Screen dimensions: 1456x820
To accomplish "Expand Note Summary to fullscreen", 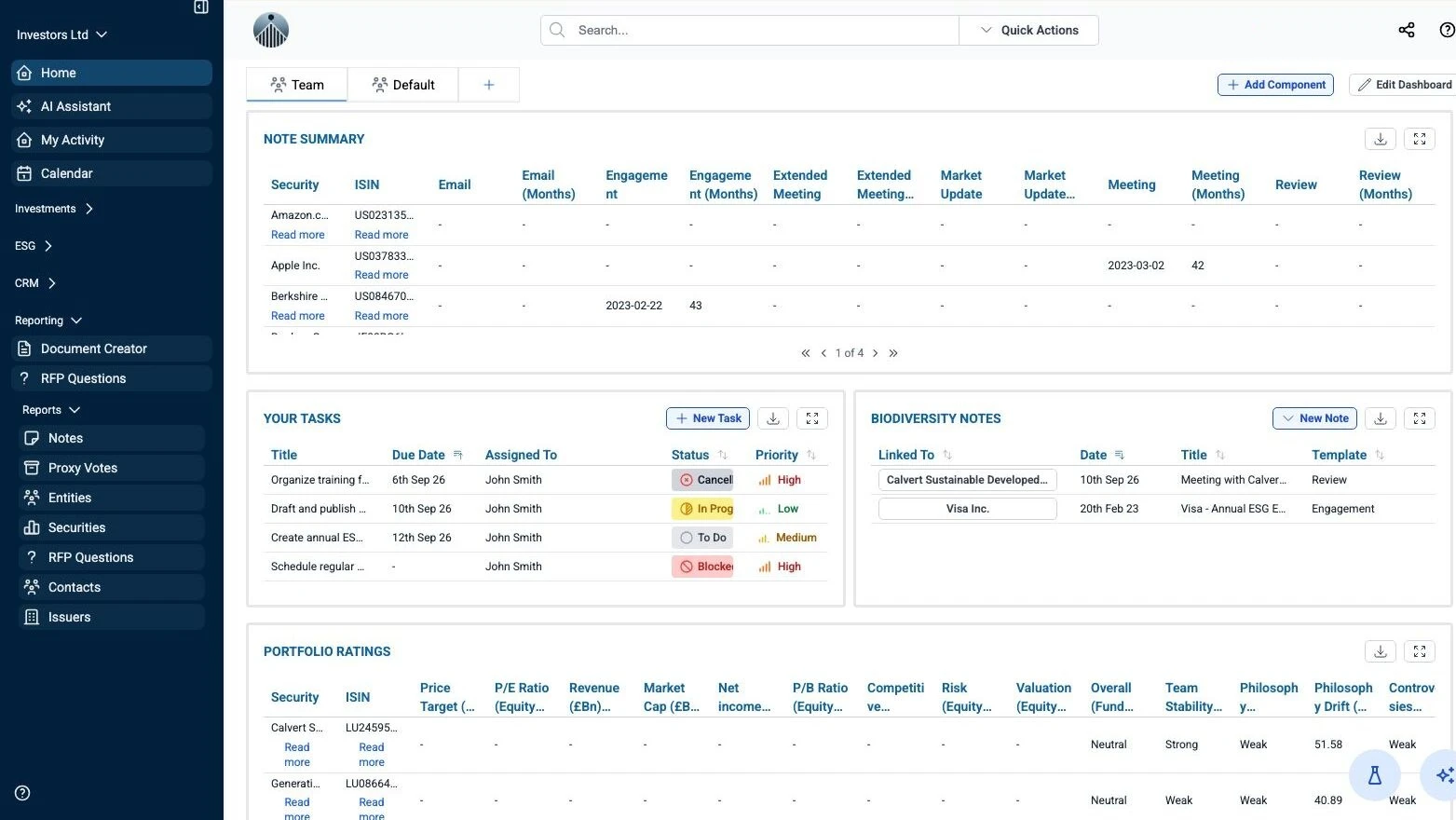I will 1420,139.
